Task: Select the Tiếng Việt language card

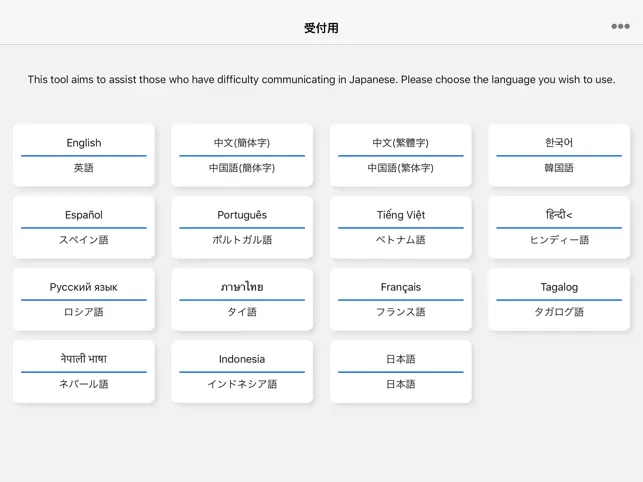Action: pyautogui.click(x=401, y=227)
